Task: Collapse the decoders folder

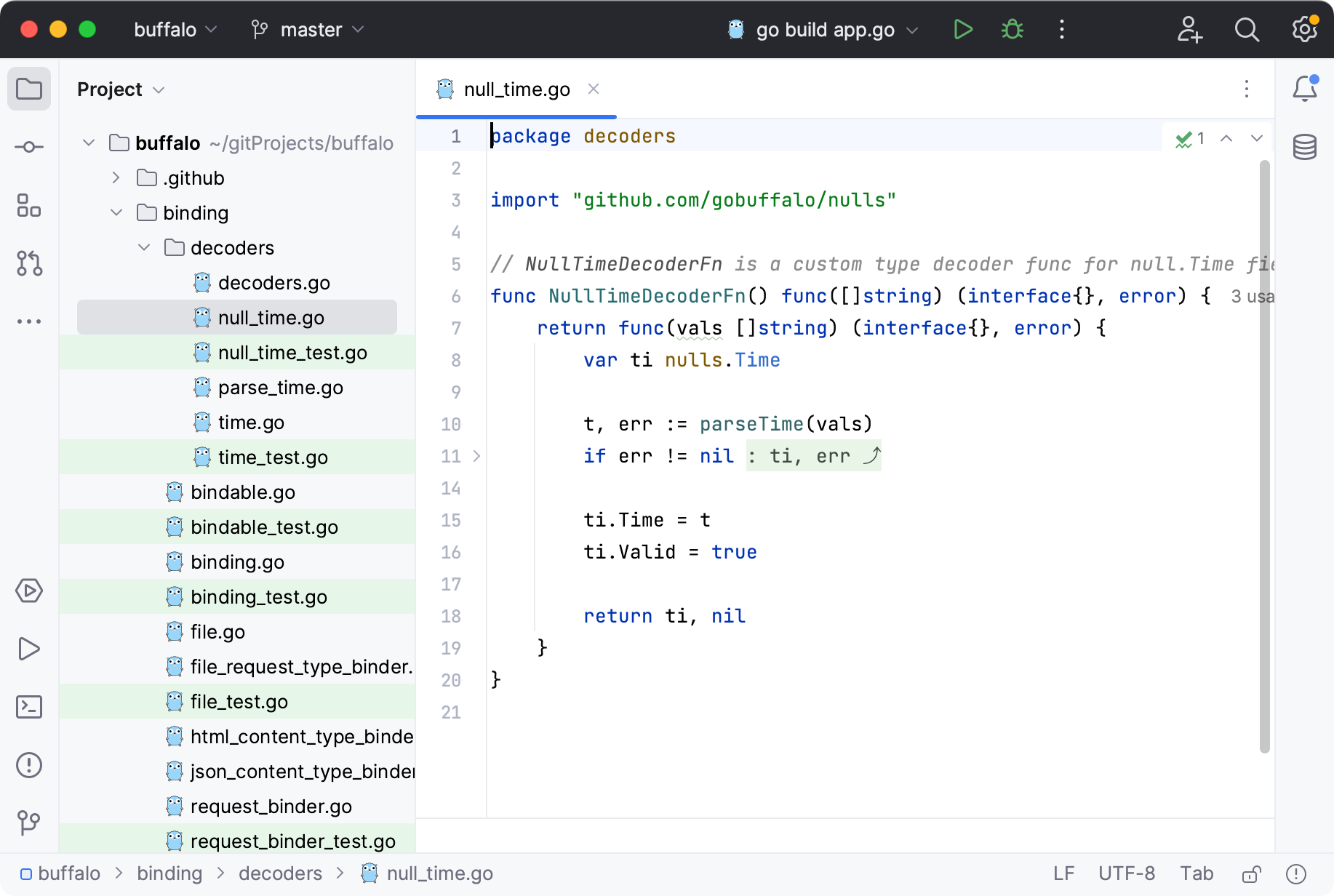Action: pos(144,248)
